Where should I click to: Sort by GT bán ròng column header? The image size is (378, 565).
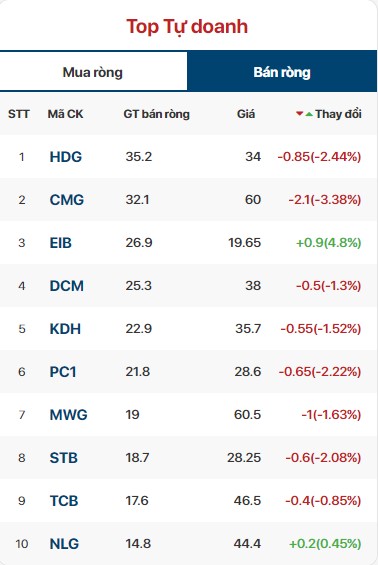[x=156, y=114]
